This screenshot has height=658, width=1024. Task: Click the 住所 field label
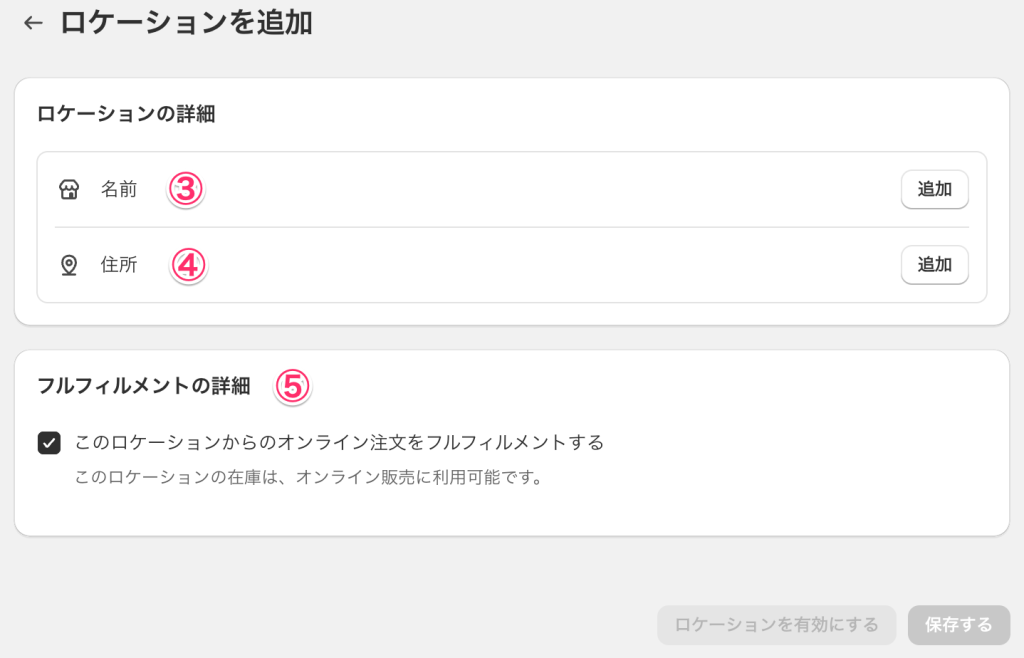[118, 265]
